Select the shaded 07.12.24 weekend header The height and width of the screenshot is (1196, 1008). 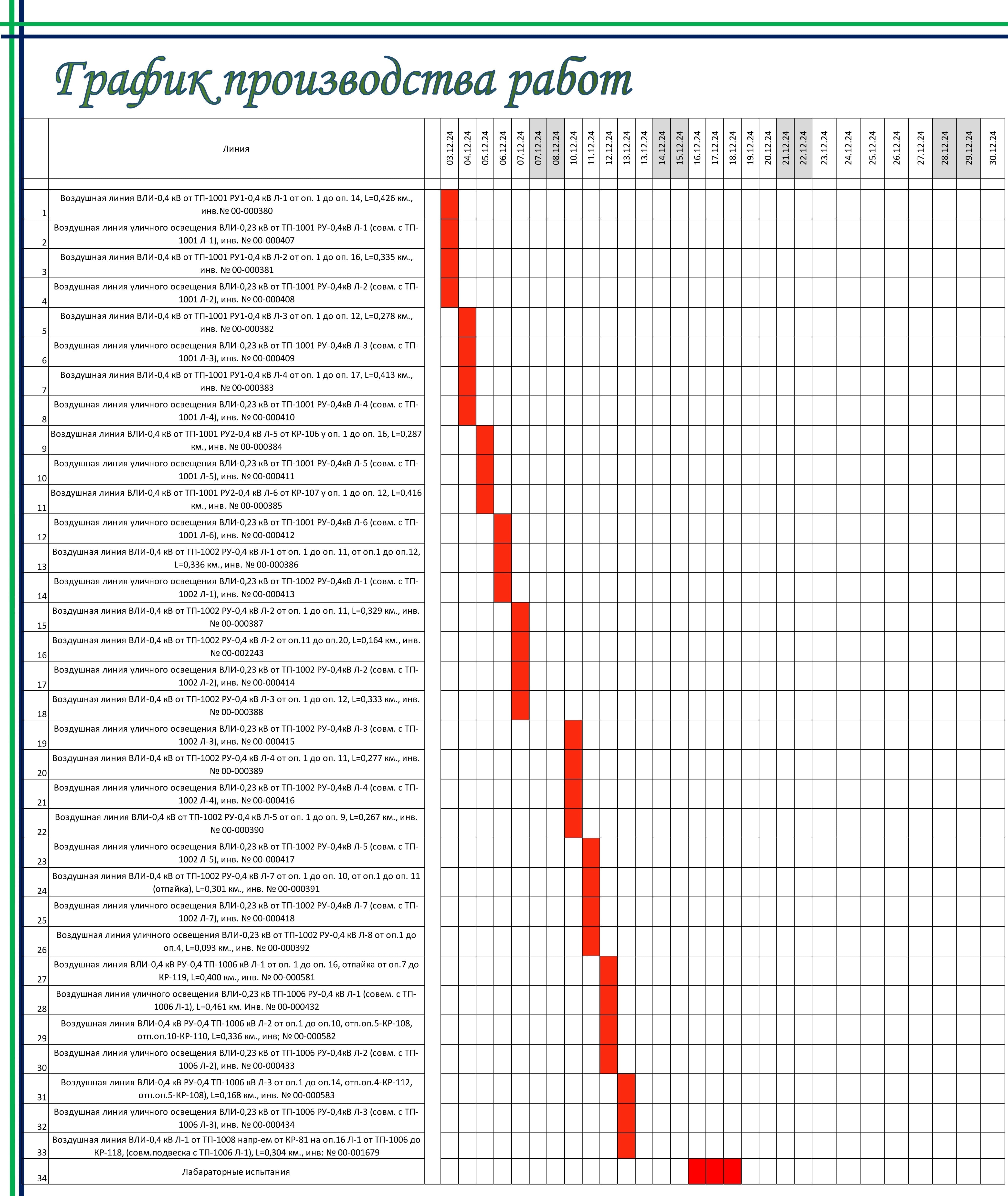(x=538, y=149)
